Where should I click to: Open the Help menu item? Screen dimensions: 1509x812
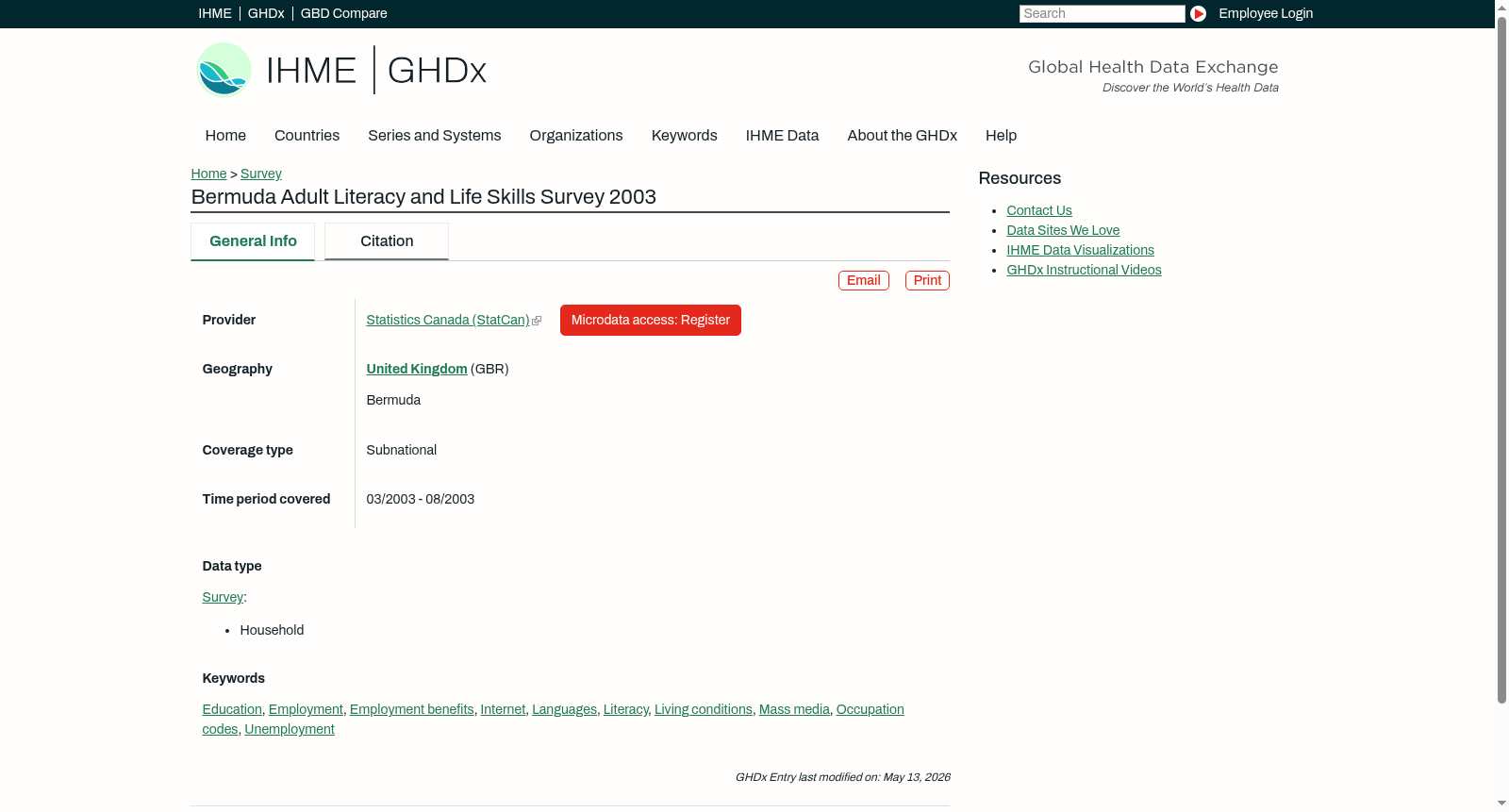[x=1001, y=136]
